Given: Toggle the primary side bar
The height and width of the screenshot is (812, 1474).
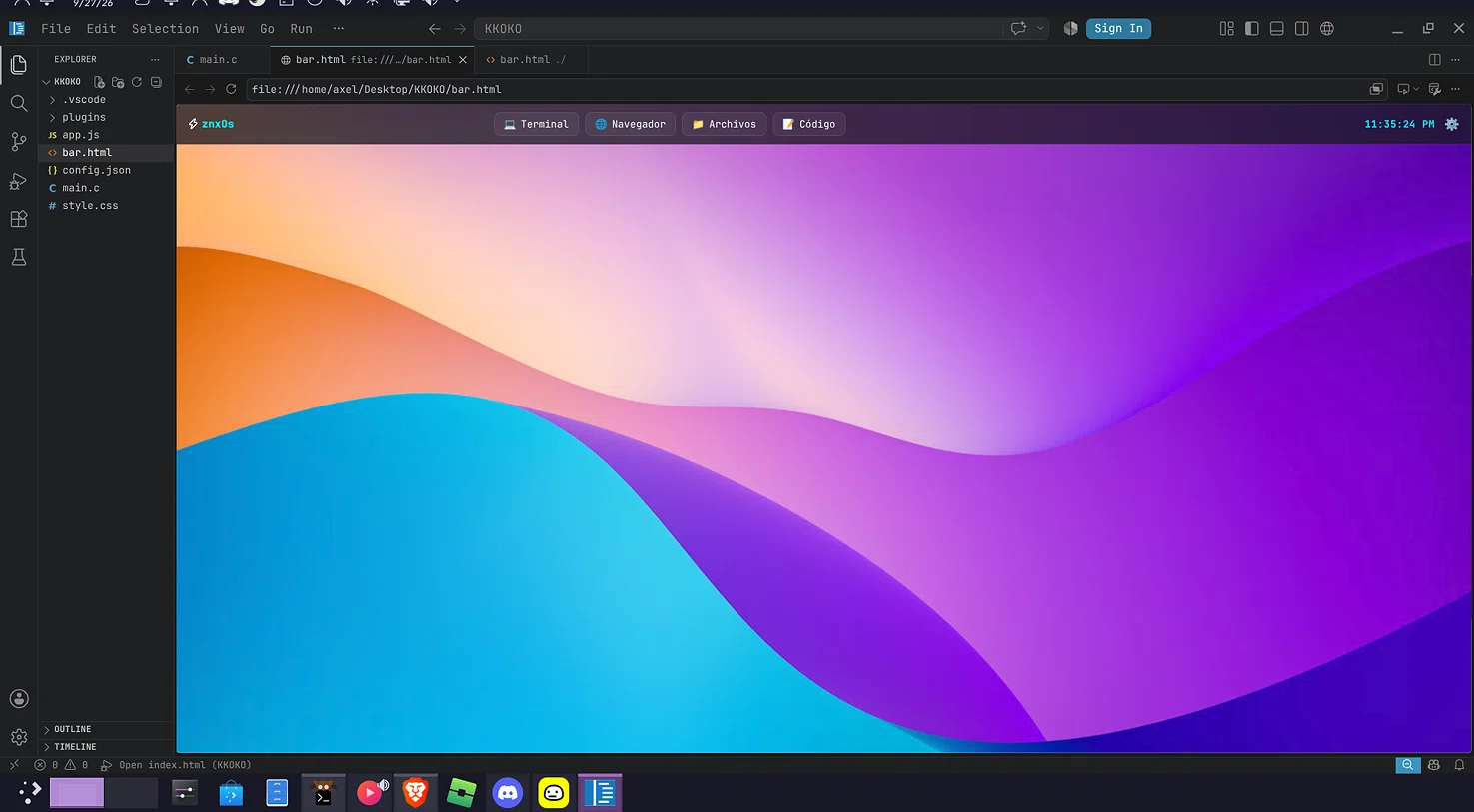Looking at the screenshot, I should 1251,29.
